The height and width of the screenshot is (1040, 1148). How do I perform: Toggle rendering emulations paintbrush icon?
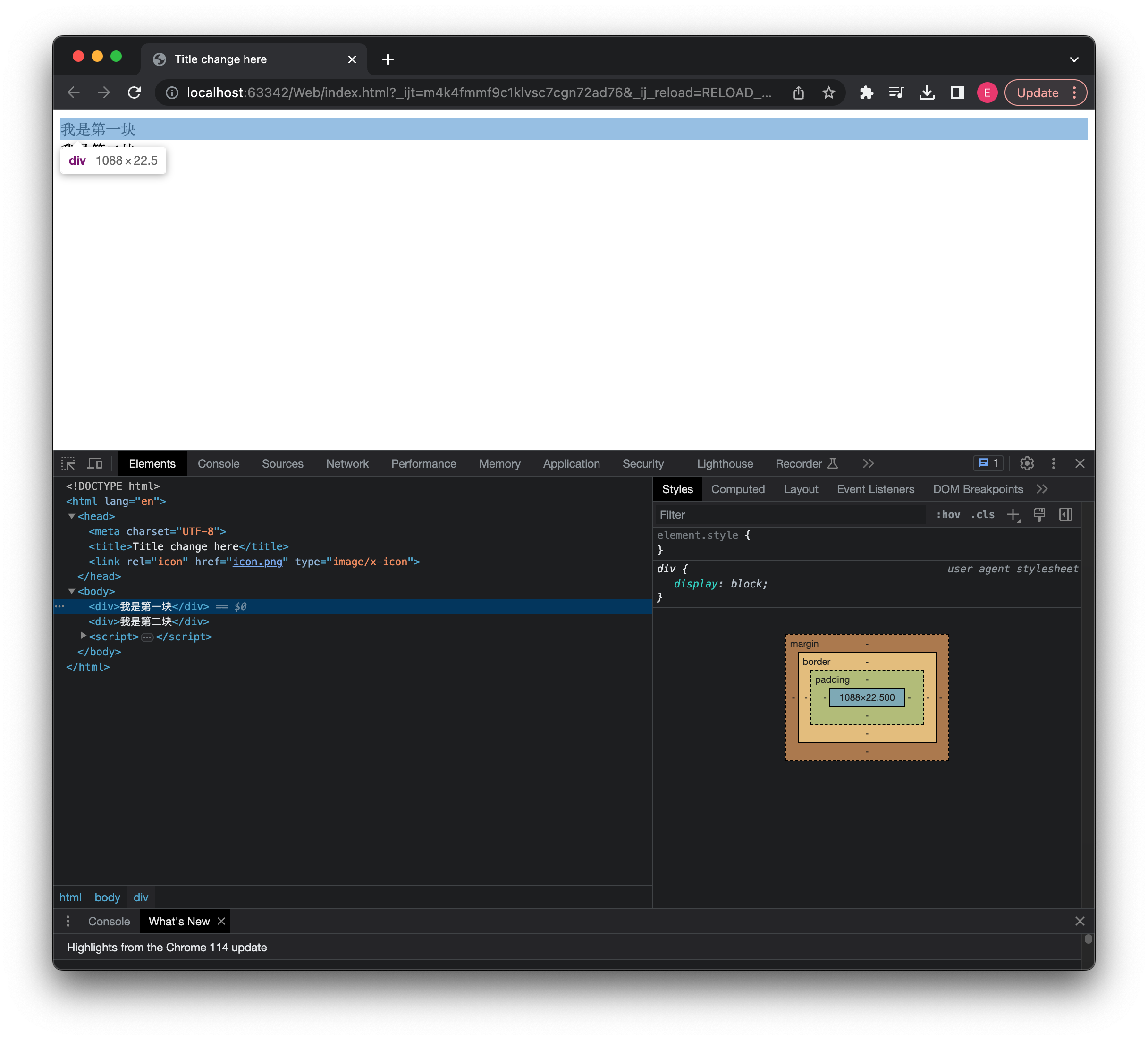point(1039,515)
